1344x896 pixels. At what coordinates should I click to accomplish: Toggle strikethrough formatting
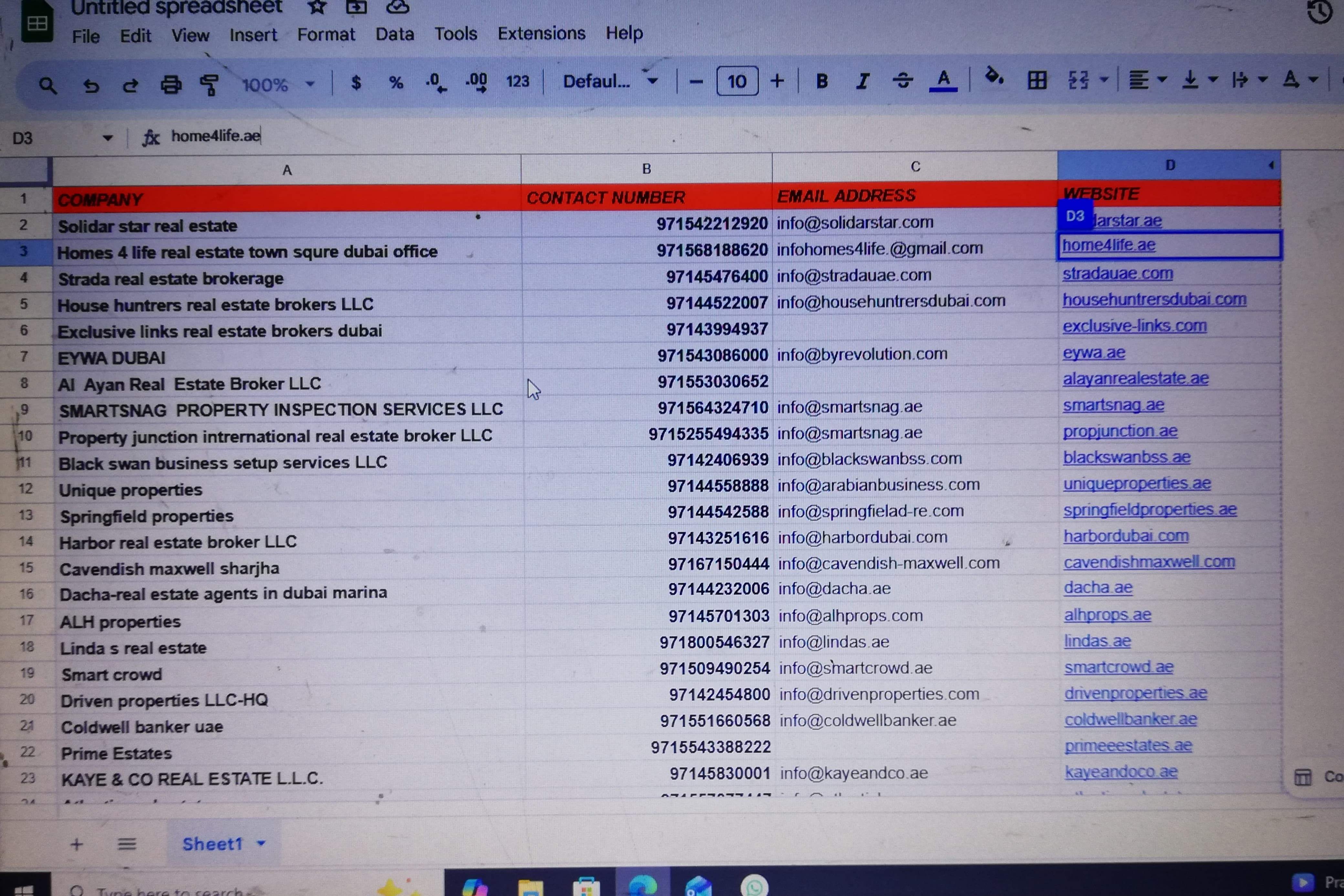coord(902,80)
